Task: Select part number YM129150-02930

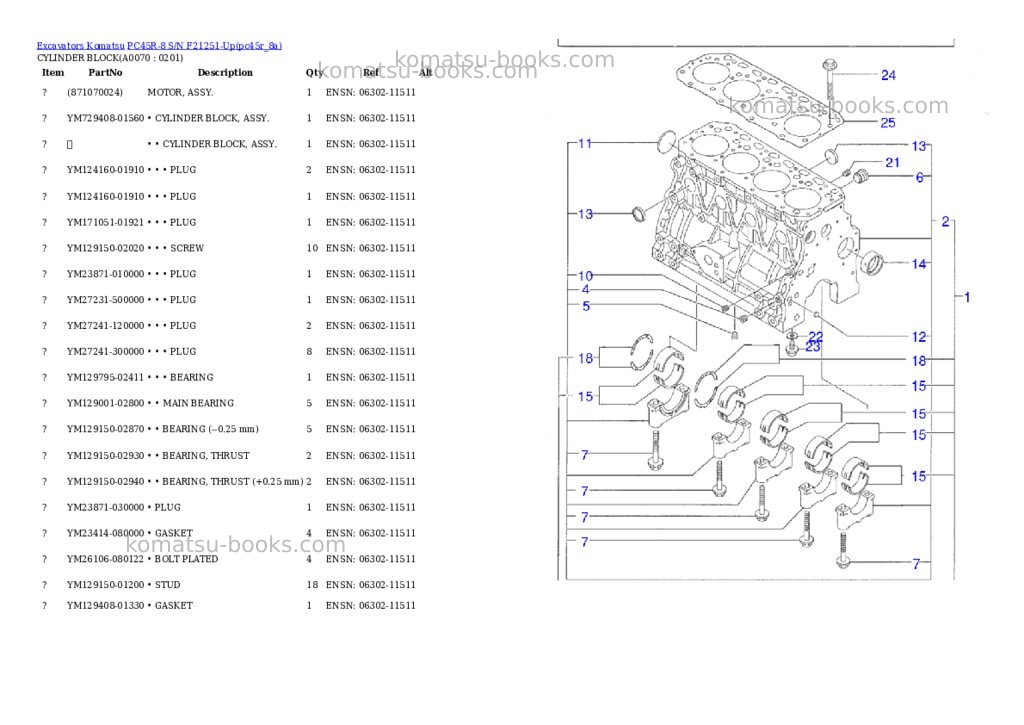Action: point(105,456)
